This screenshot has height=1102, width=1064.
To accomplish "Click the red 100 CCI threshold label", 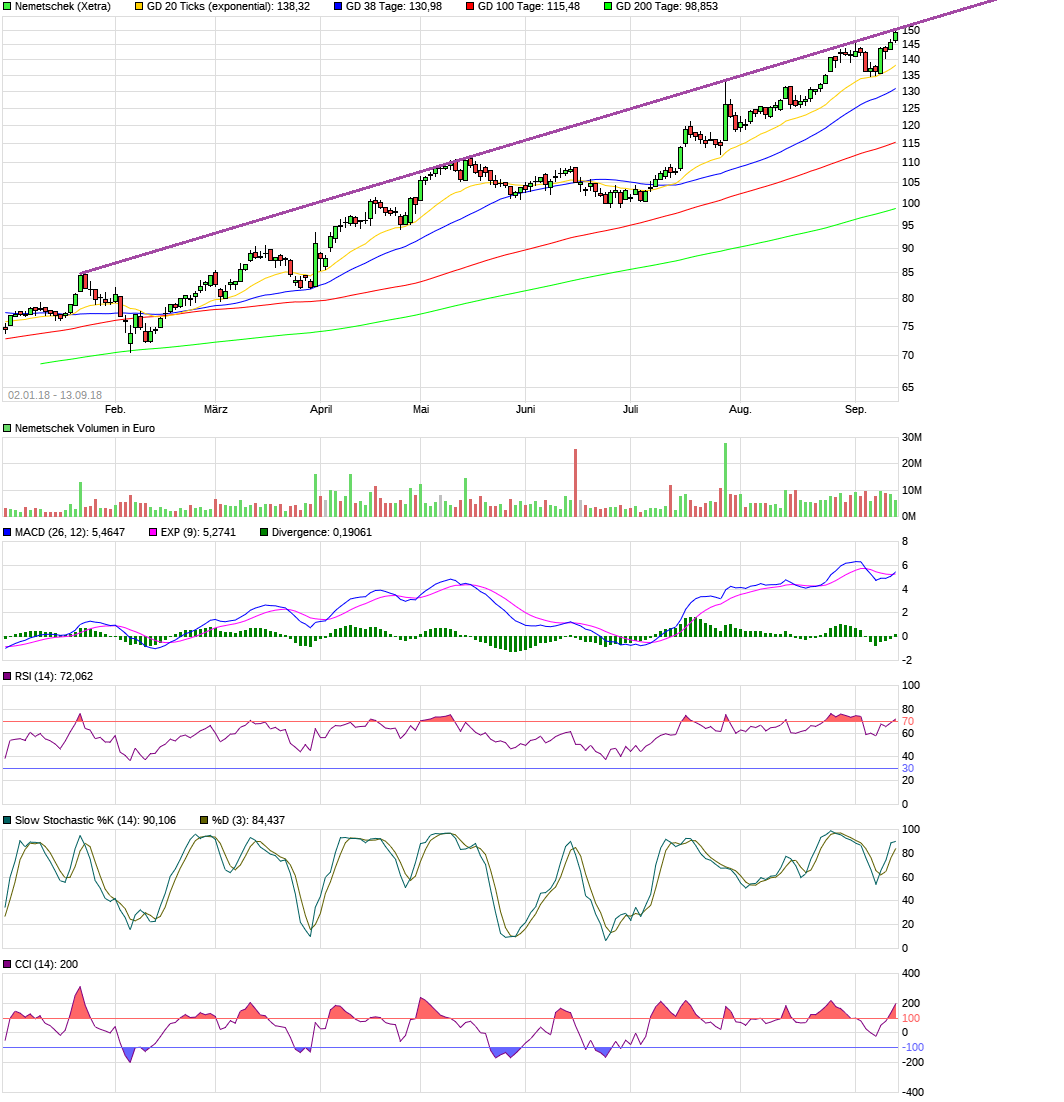I will coord(911,1018).
